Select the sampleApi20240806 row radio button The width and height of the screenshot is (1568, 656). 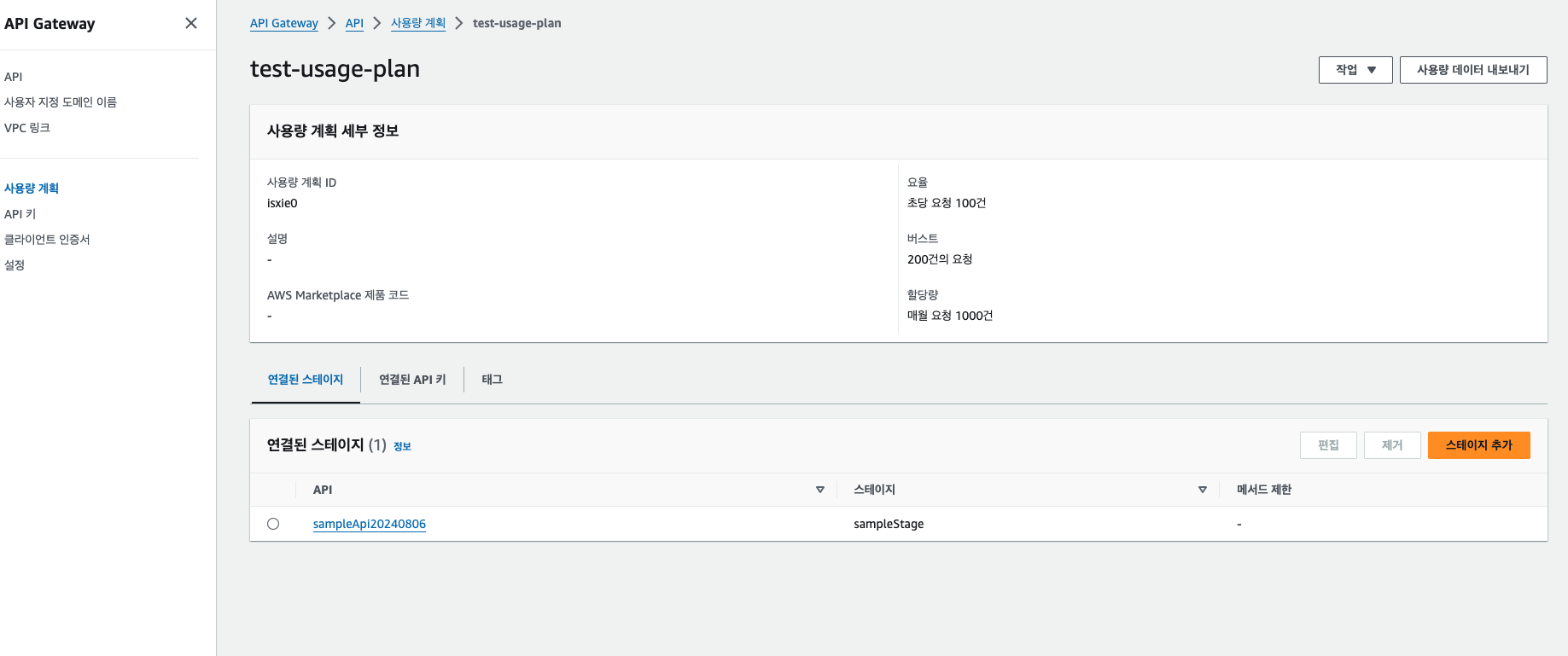click(273, 524)
